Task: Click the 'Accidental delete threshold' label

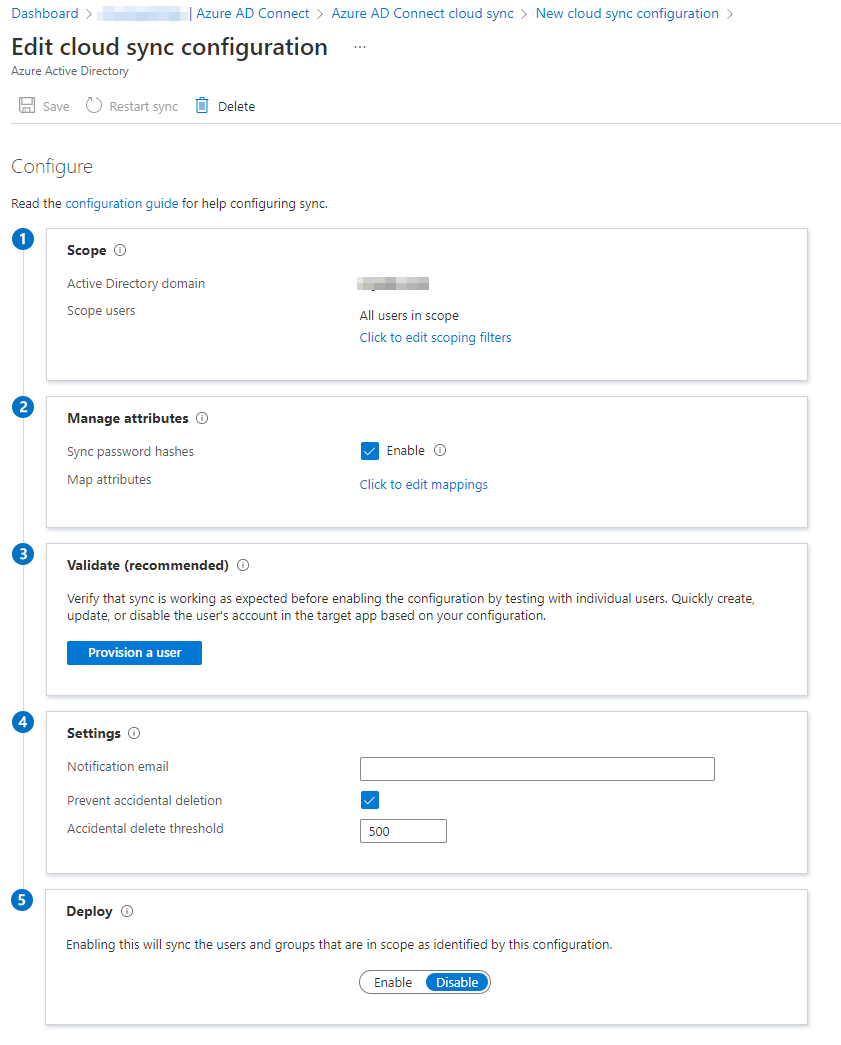Action: coord(145,828)
